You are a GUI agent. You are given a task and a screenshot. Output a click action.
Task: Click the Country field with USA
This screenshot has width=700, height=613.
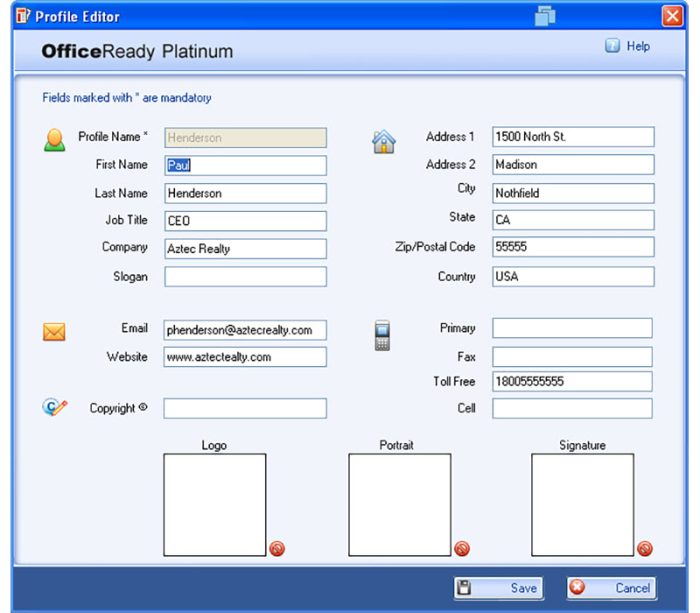573,277
